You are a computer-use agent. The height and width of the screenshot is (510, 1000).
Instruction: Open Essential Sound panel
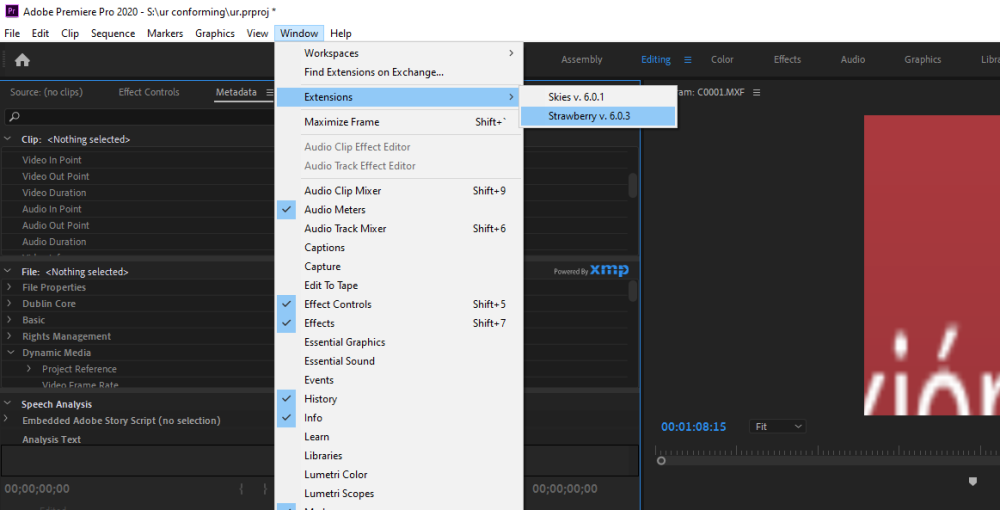pyautogui.click(x=399, y=361)
